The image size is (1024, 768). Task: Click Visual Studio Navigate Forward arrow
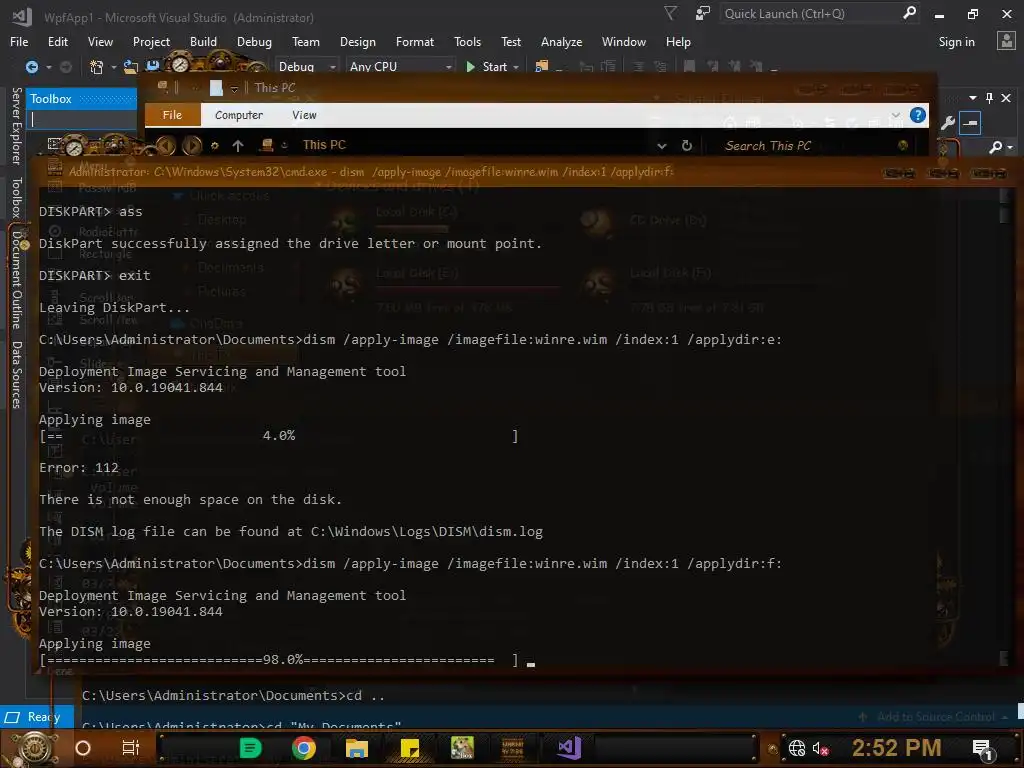click(x=66, y=67)
